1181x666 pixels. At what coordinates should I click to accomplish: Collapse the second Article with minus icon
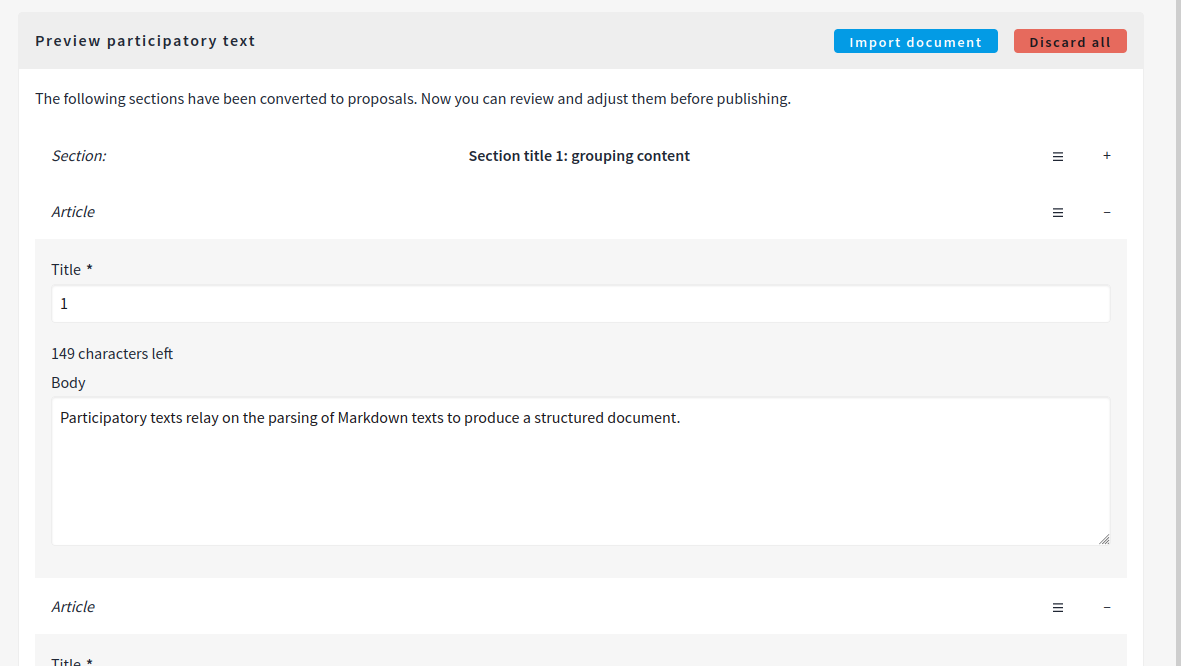click(1106, 607)
